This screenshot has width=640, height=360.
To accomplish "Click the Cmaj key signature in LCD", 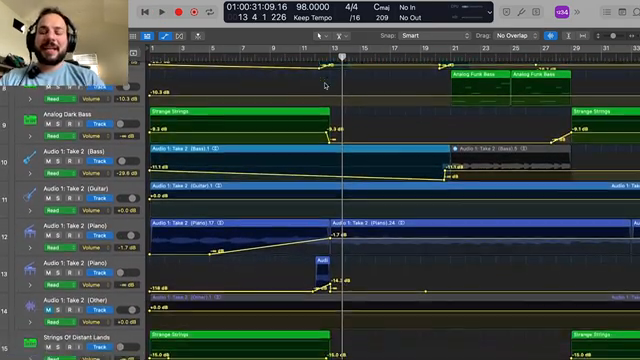I will 382,7.
